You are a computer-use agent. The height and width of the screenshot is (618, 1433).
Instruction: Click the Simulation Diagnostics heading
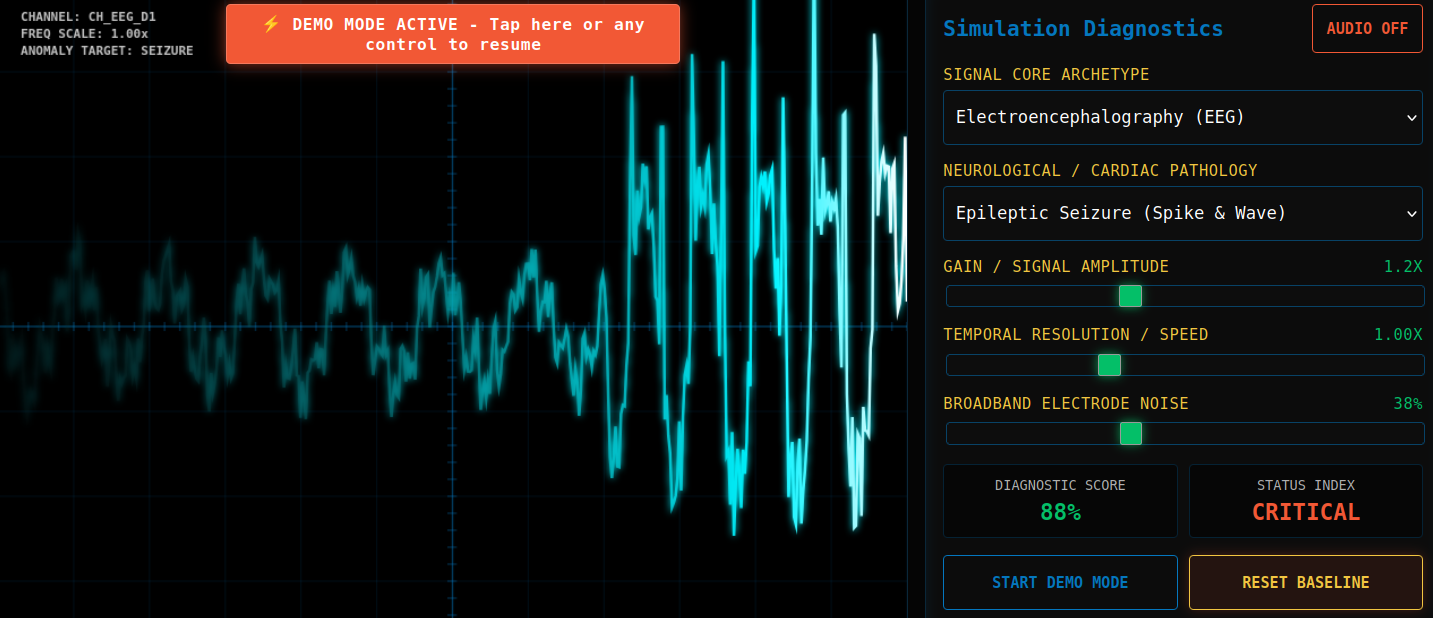[x=1083, y=28]
